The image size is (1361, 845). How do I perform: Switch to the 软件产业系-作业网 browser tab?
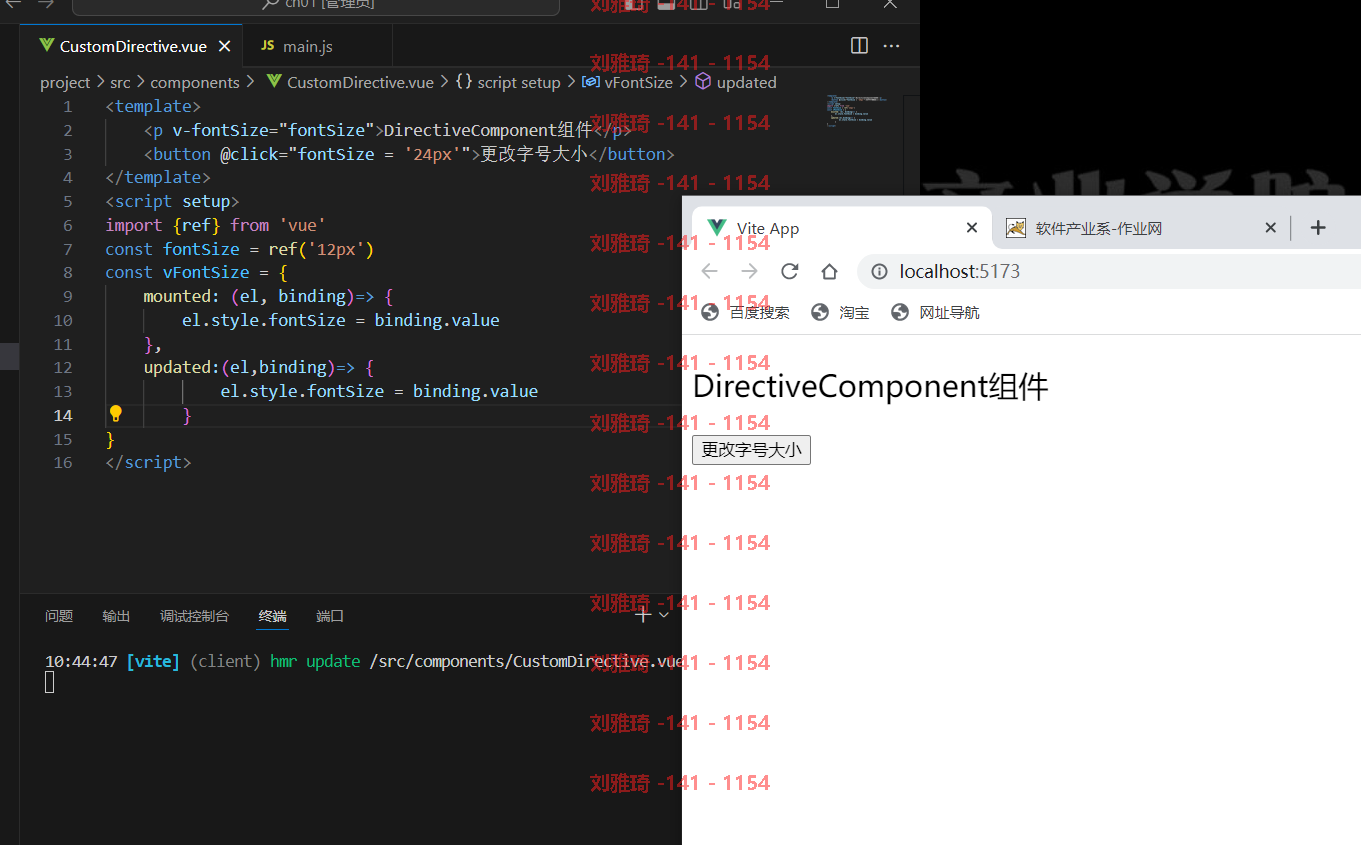click(1141, 228)
